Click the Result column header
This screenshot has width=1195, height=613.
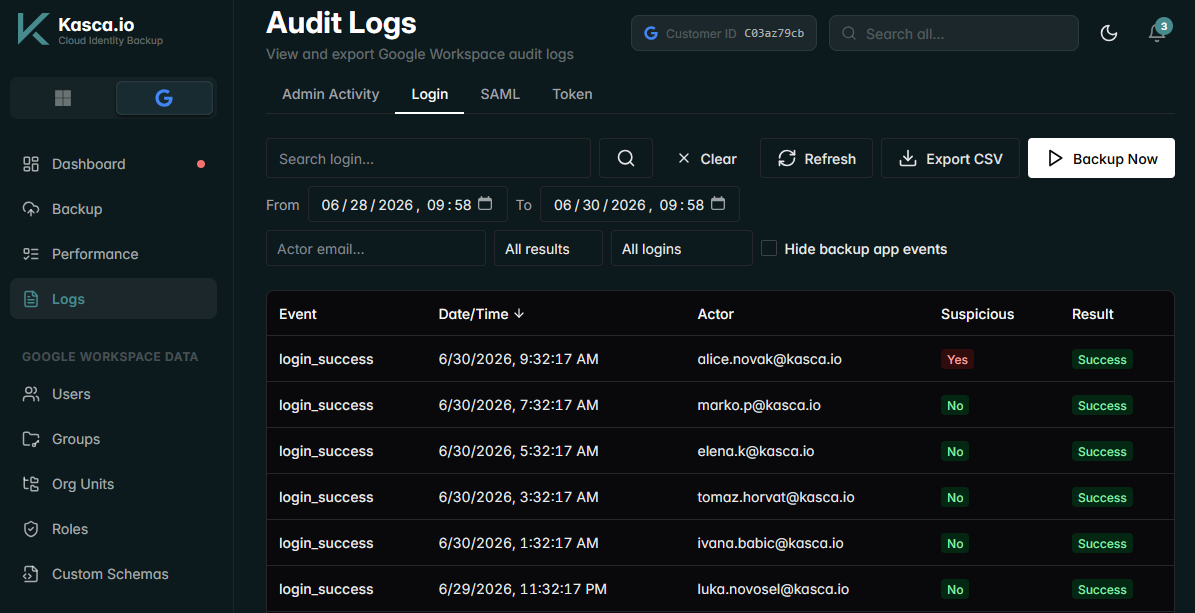(x=1093, y=314)
